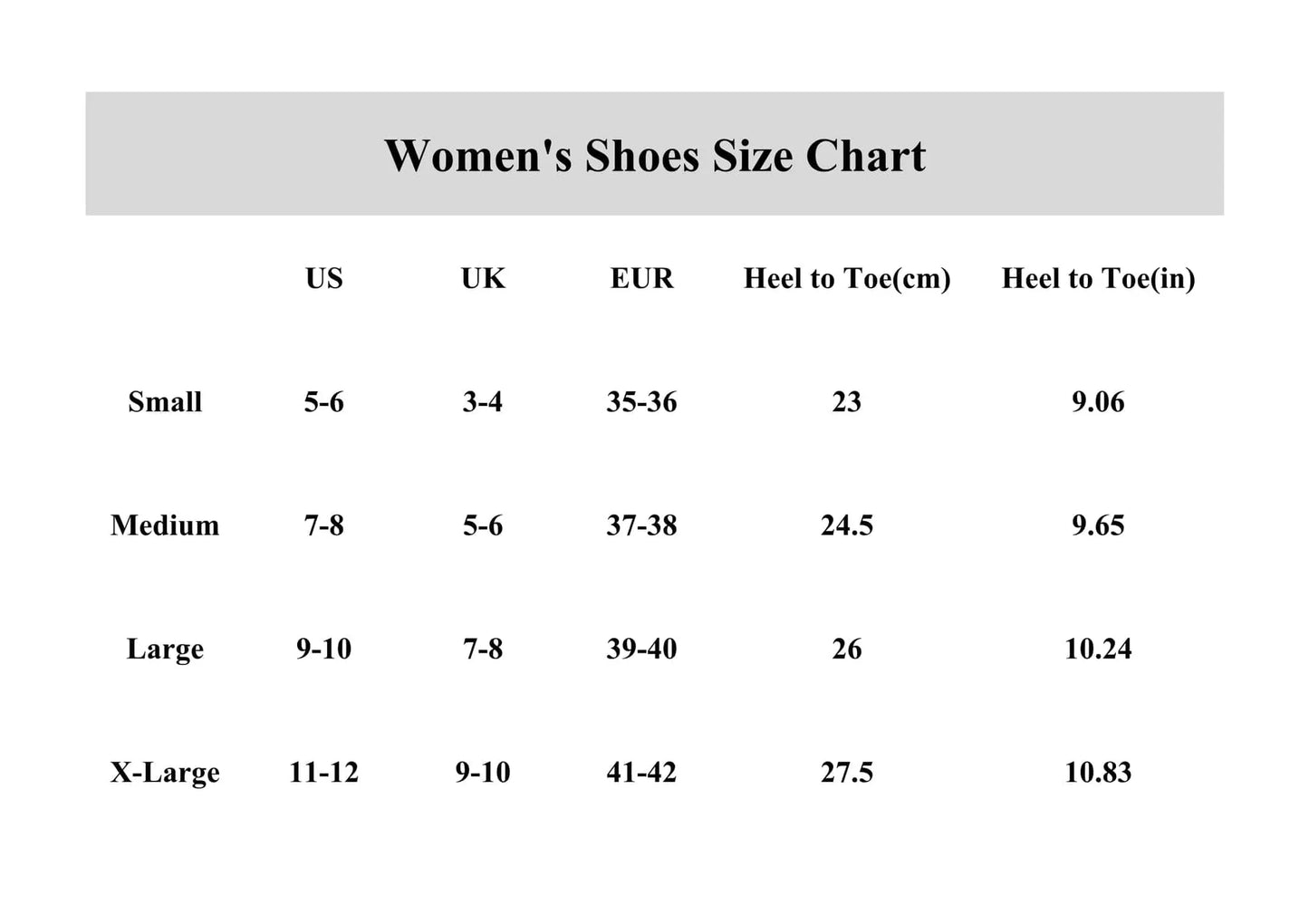The image size is (1309, 924).
Task: Select the Large row label
Action: [165, 649]
